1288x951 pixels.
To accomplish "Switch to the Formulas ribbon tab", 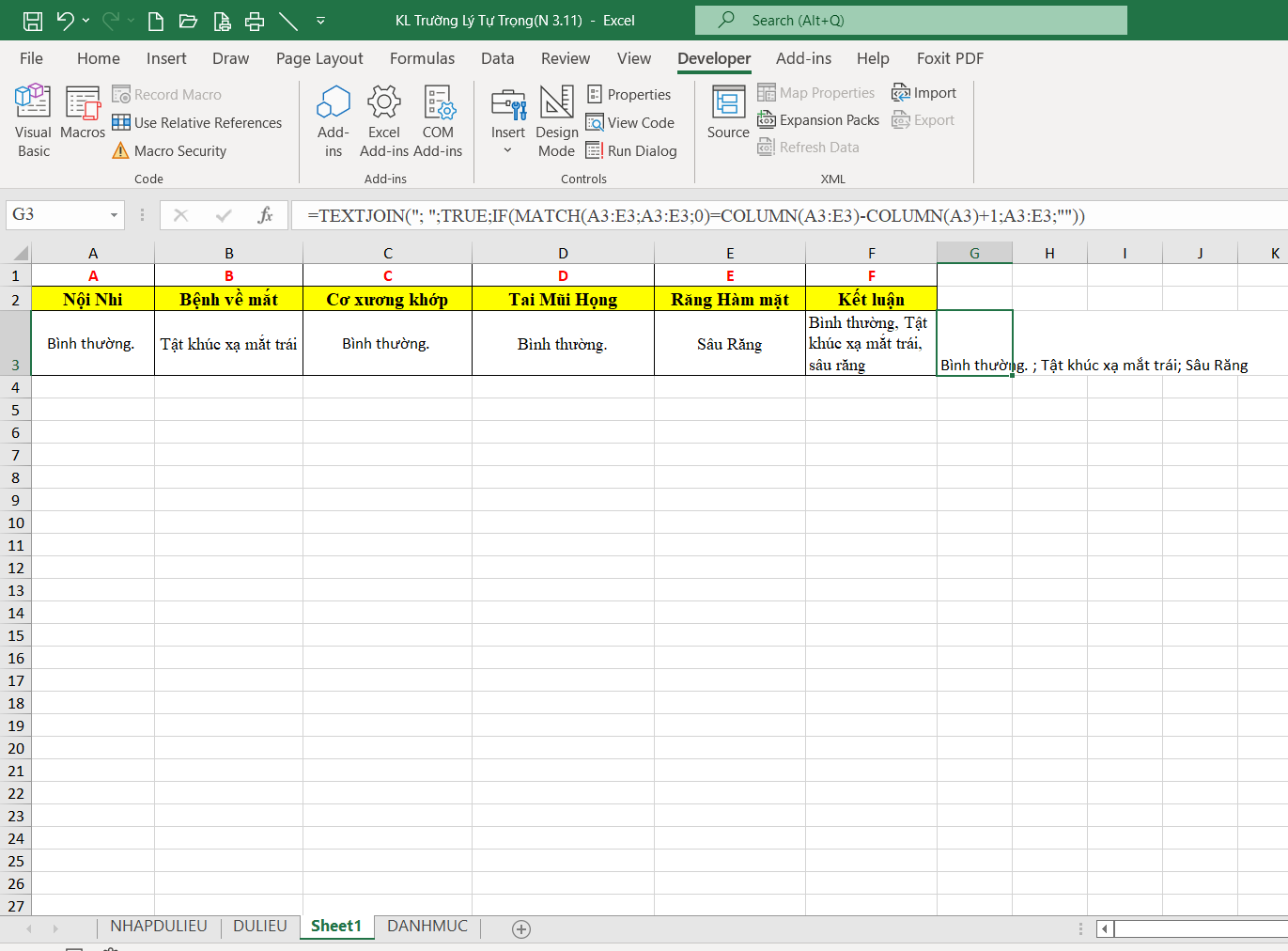I will (422, 58).
